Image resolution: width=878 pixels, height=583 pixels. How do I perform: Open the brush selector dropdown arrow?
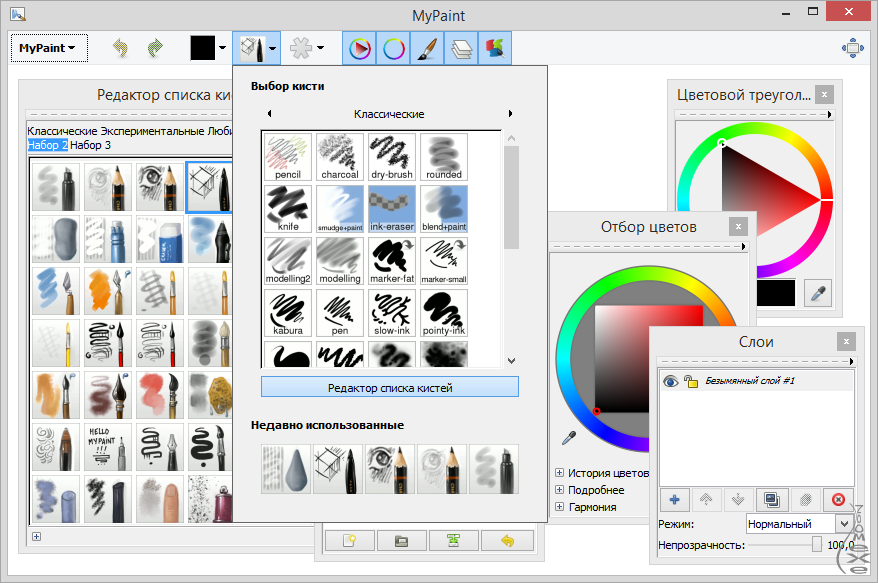point(273,49)
